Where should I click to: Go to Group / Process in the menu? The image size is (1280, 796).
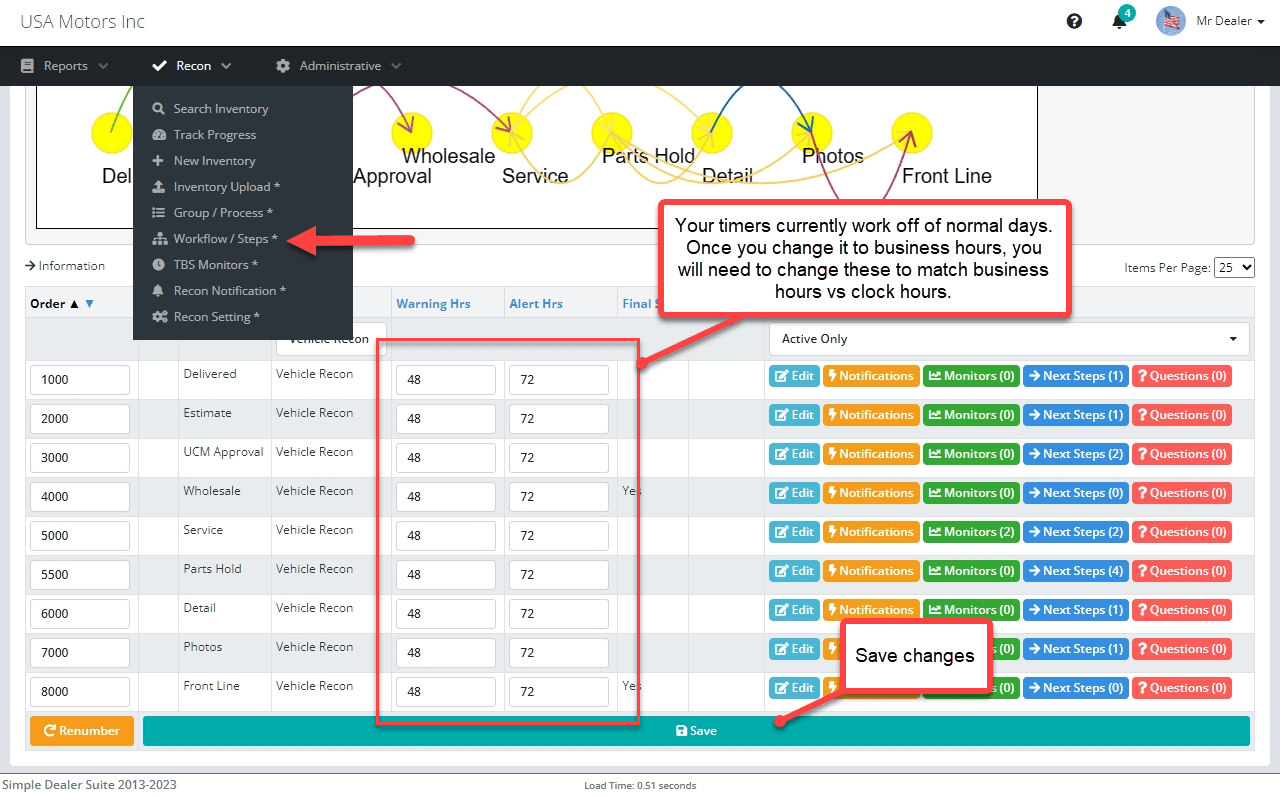point(222,213)
